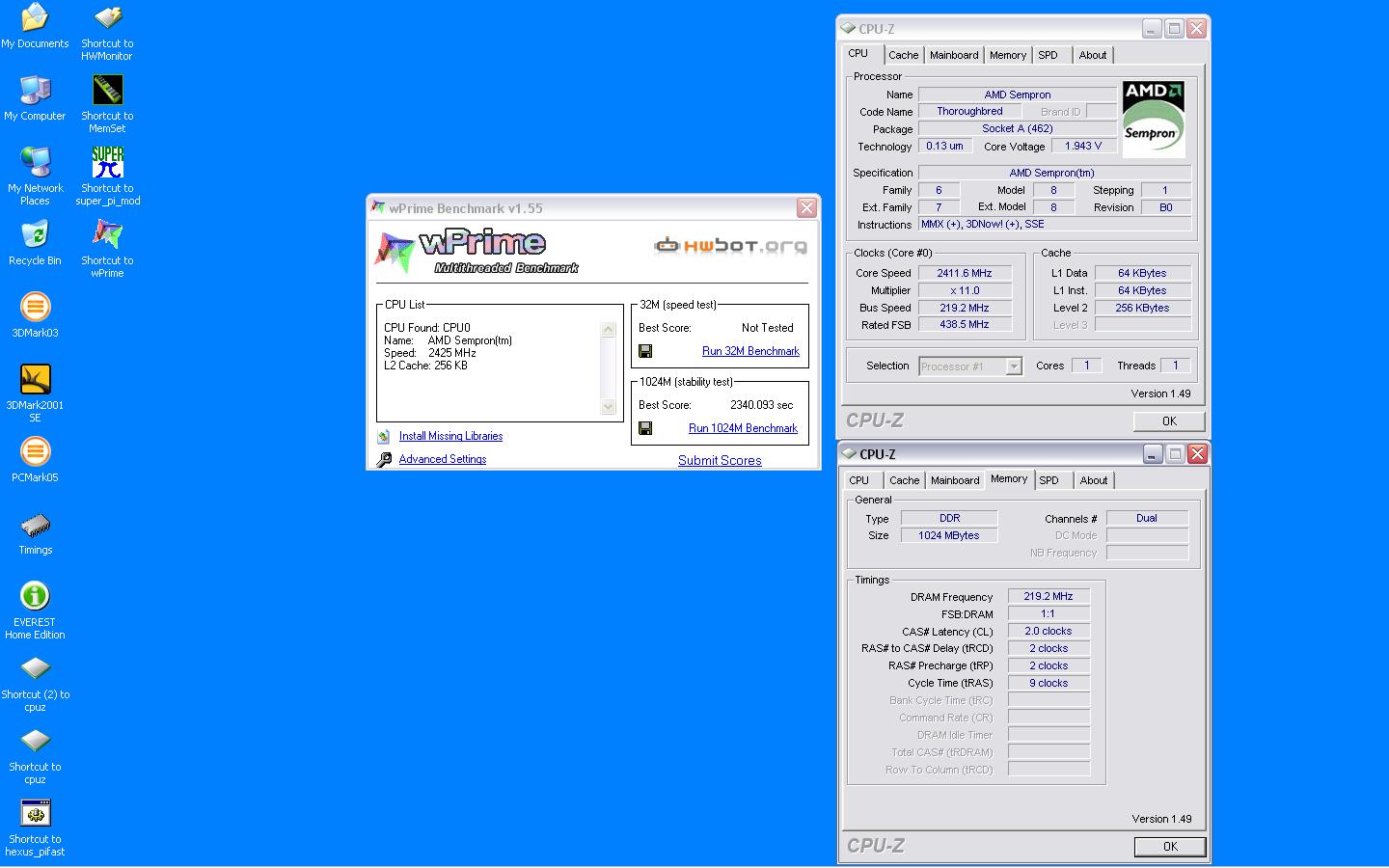Click the DRAM Frequency 219.2 MHz field
1389x868 pixels.
click(x=1049, y=596)
